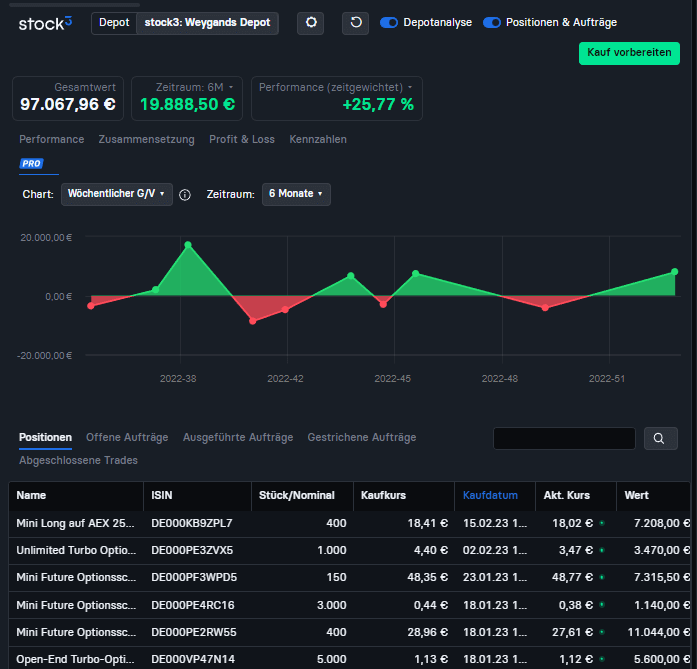The image size is (697, 669).
Task: Click the Kaufkurs value 48,35 €
Action: pos(428,577)
